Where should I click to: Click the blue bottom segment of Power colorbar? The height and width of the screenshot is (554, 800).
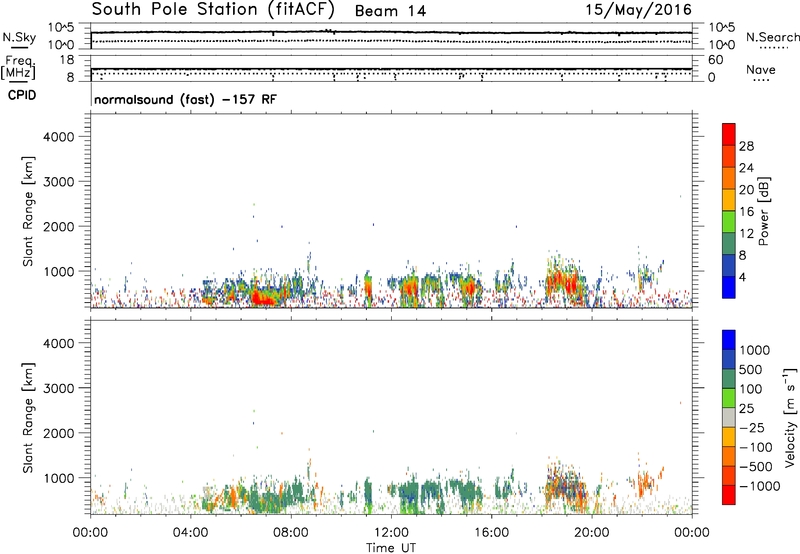[729, 287]
